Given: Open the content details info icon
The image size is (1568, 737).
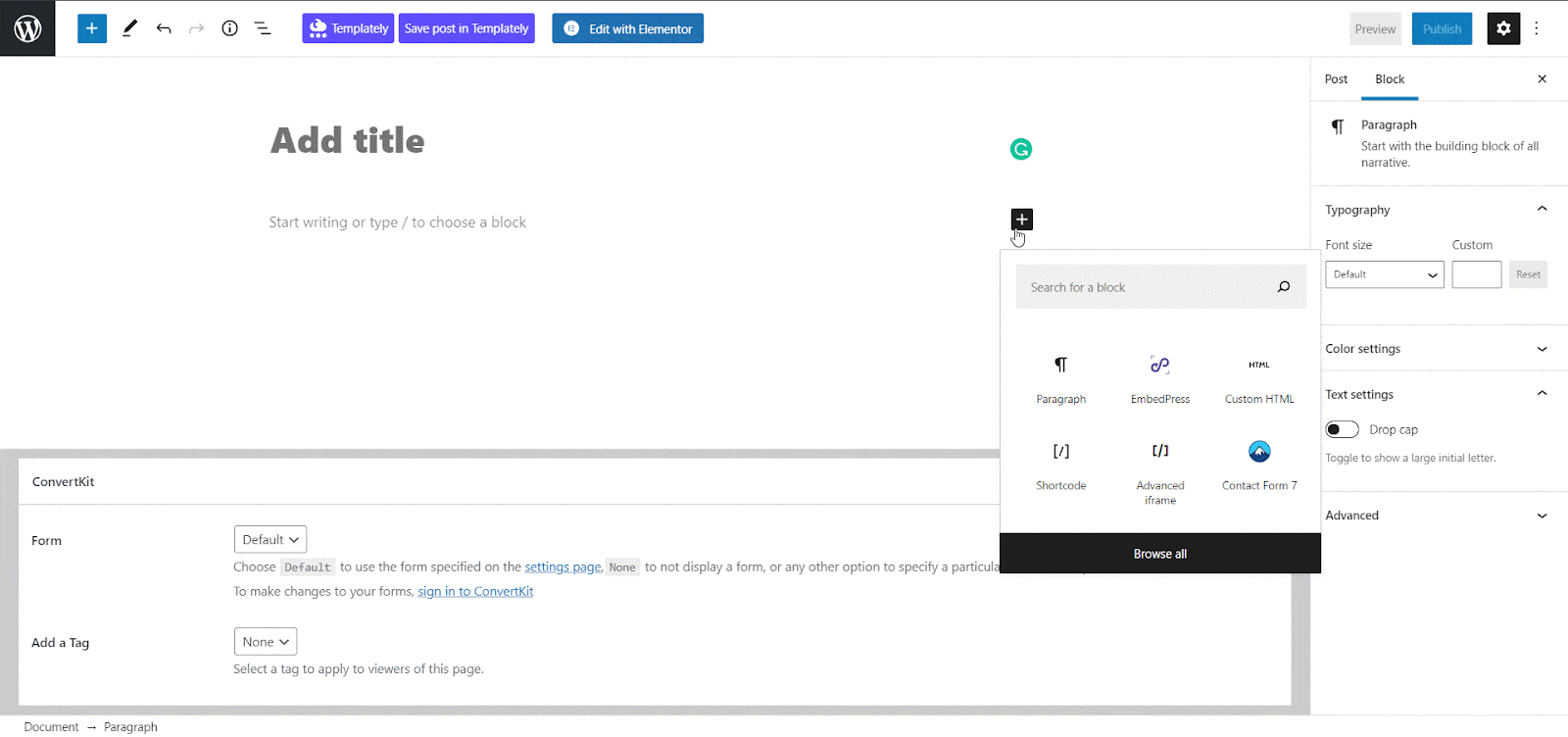Looking at the screenshot, I should click(230, 28).
